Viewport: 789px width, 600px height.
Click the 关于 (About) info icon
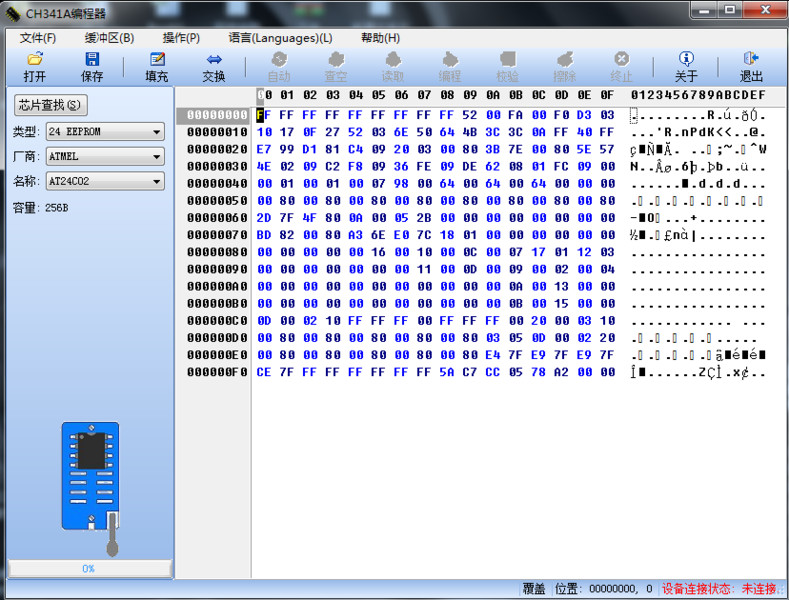(686, 60)
